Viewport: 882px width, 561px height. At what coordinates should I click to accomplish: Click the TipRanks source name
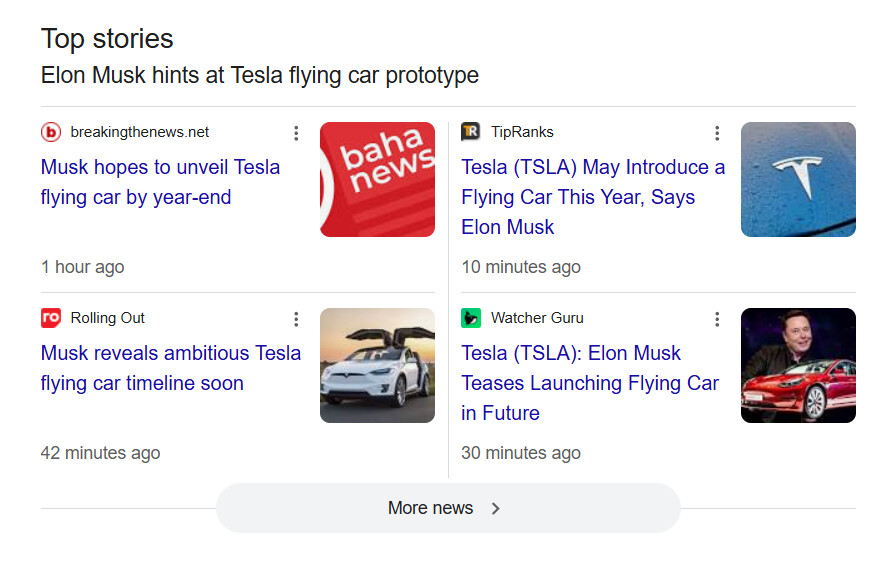pyautogui.click(x=522, y=132)
